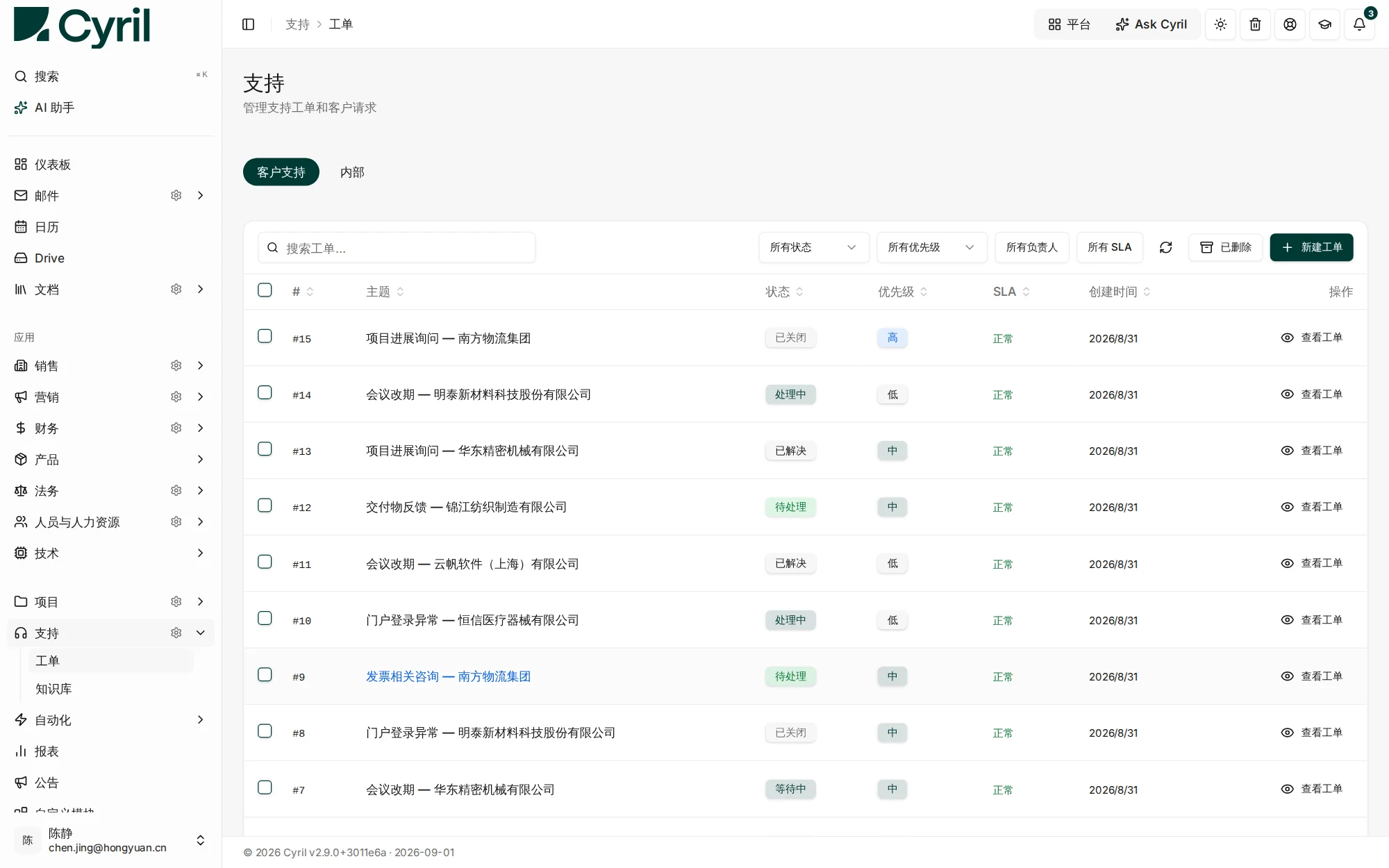The width and height of the screenshot is (1389, 868).
Task: Open the trash bin icon in header
Action: (x=1255, y=24)
